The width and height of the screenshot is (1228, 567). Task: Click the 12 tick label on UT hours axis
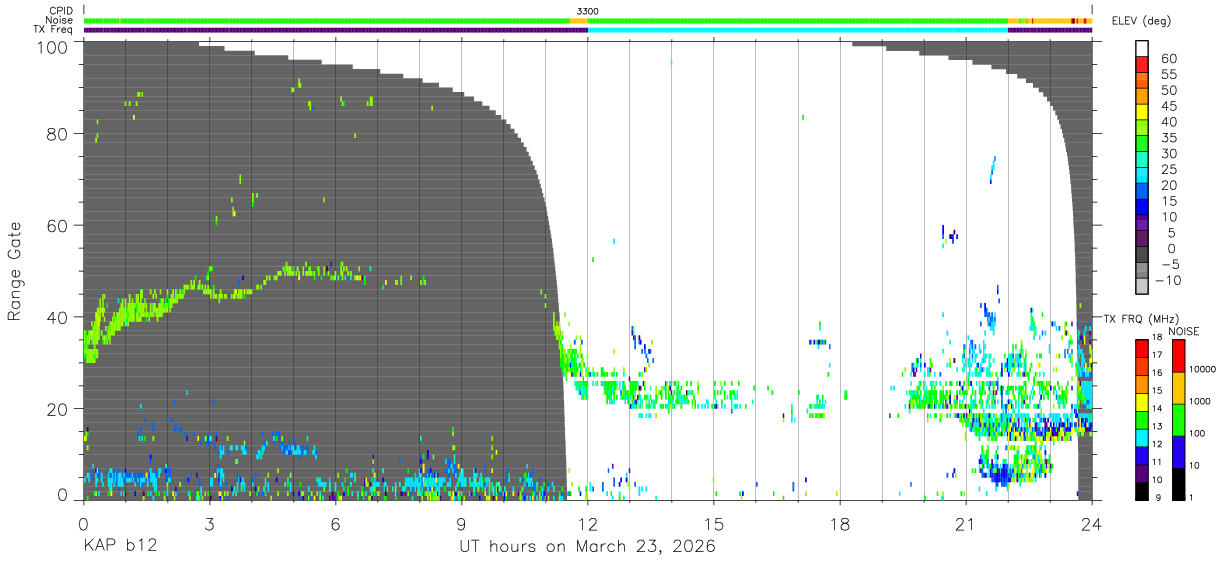(587, 523)
